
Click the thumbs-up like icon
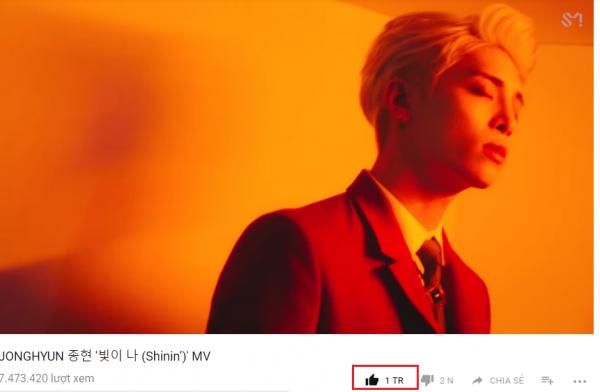(372, 380)
